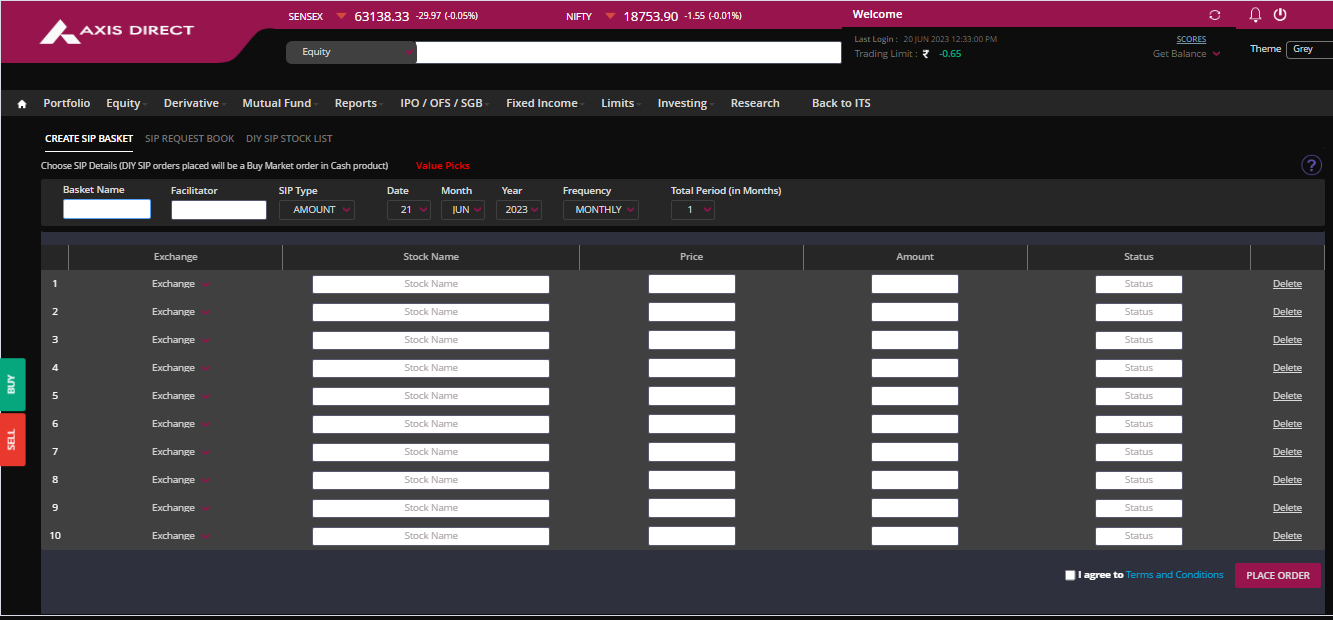1333x620 pixels.
Task: Click the Axis Direct logo
Action: [x=117, y=32]
